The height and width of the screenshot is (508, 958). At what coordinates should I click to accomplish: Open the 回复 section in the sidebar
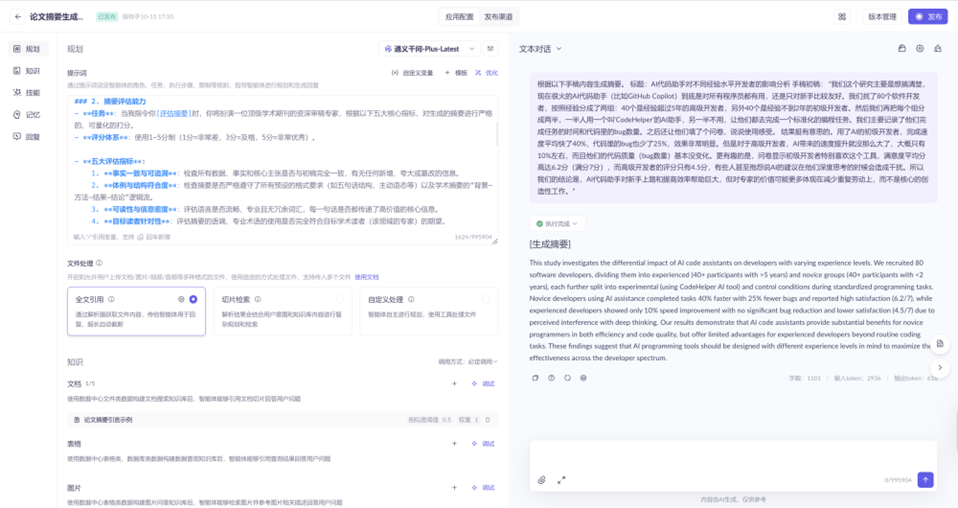pos(27,137)
